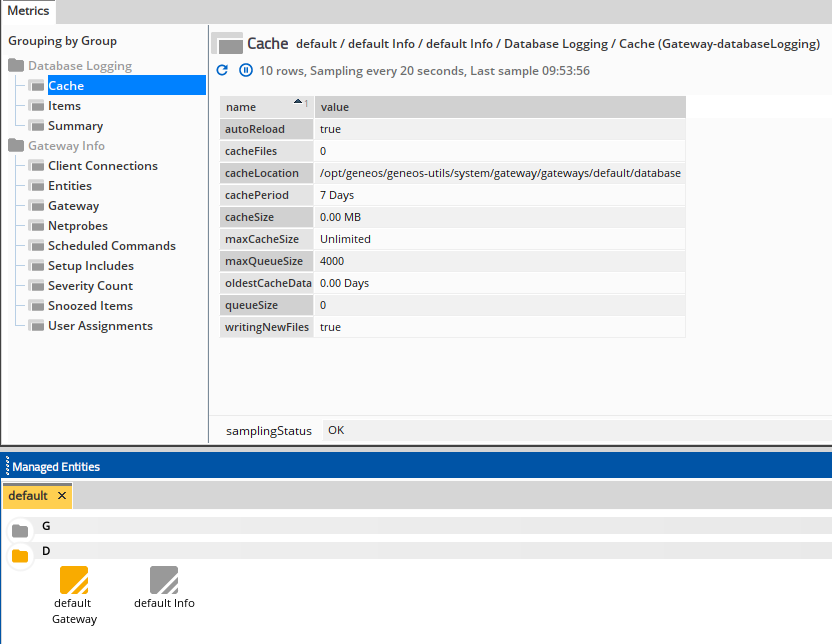The image size is (832, 644).
Task: Switch to the Metrics tab
Action: tap(28, 11)
